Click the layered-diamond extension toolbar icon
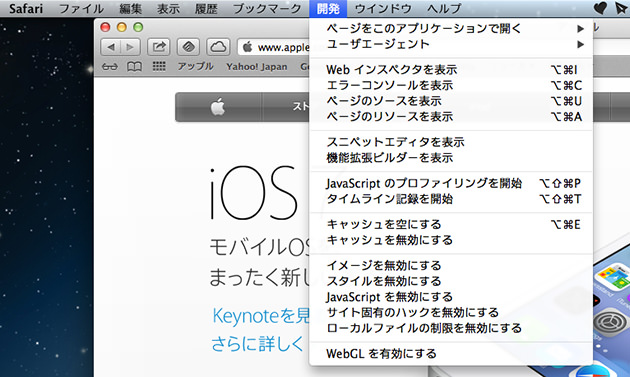Viewport: 630px width, 377px height. [188, 47]
